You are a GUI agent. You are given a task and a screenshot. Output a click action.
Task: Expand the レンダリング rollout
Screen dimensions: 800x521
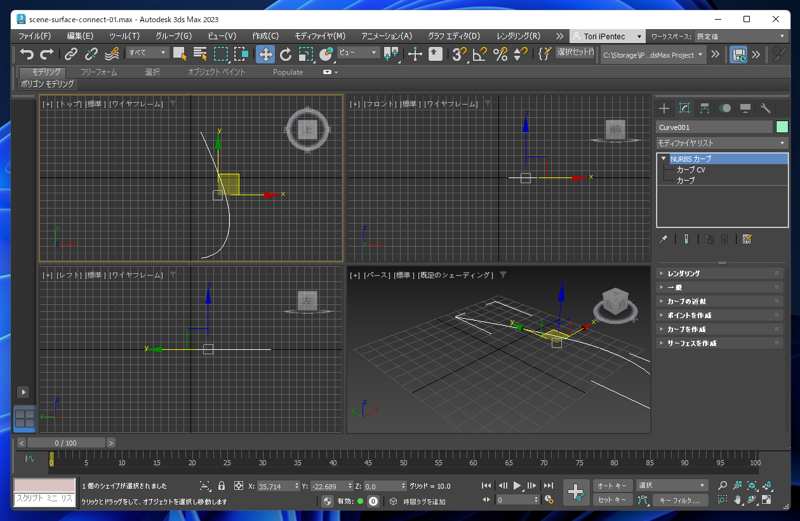pyautogui.click(x=720, y=274)
